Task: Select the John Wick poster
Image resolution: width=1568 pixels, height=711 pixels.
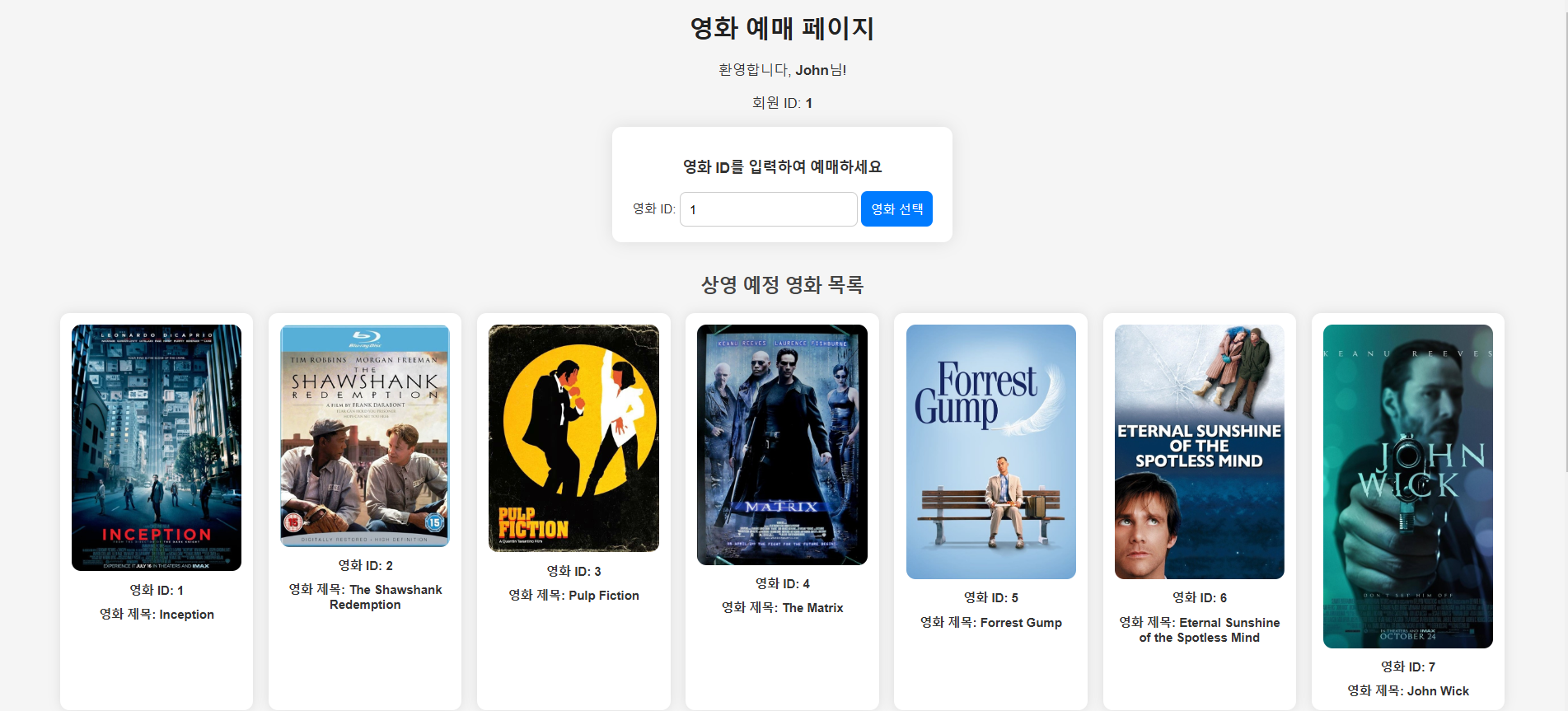Action: 1408,486
